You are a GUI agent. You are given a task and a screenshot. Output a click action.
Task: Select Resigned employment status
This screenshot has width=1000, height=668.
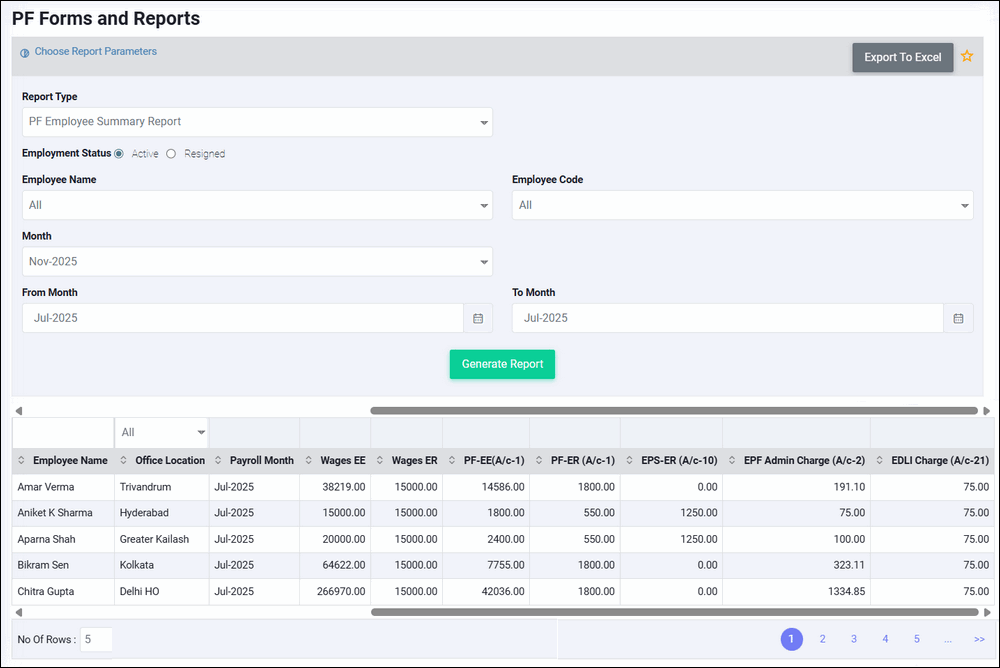(171, 154)
